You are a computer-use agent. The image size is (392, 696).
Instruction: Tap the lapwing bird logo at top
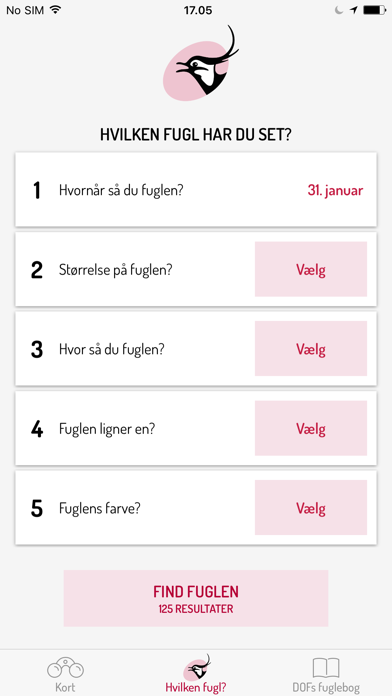tap(201, 63)
